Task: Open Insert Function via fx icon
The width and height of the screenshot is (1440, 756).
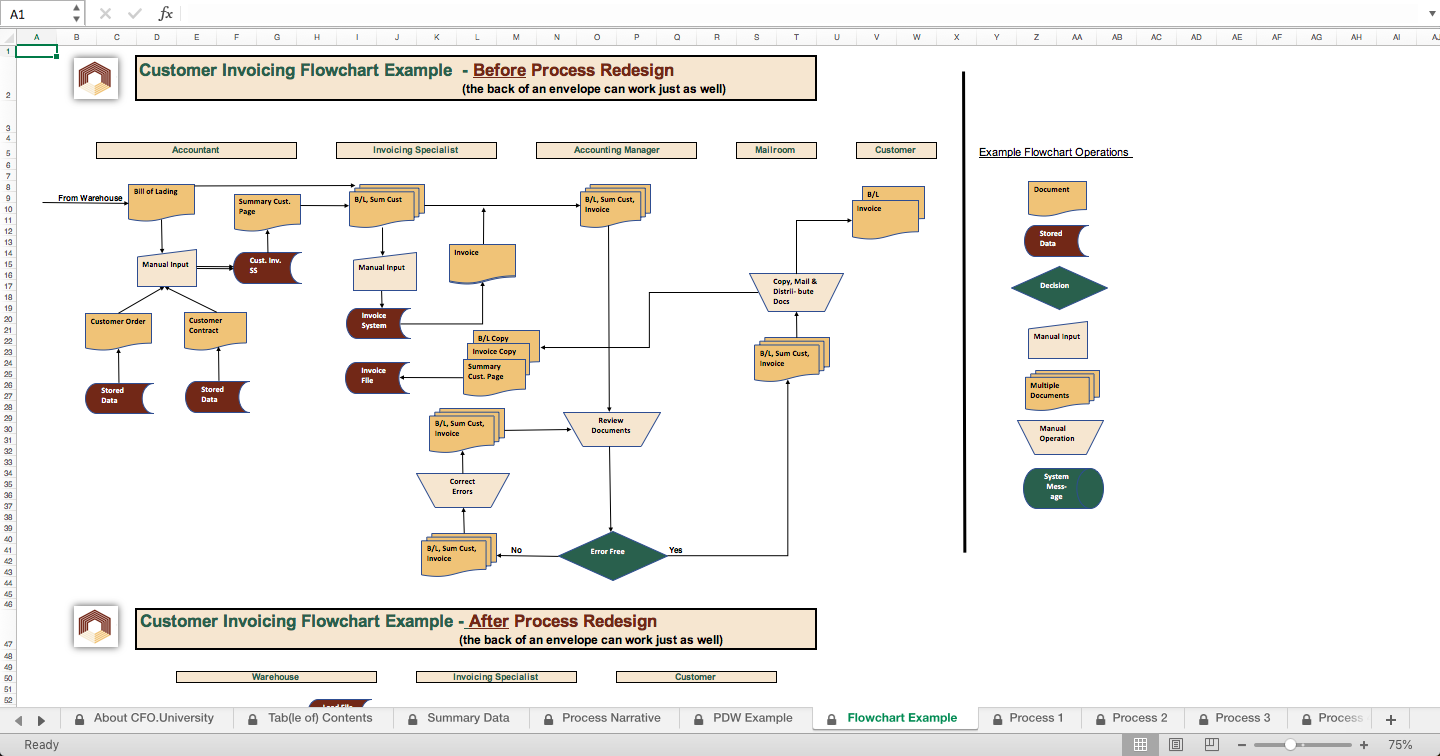Action: coord(166,14)
